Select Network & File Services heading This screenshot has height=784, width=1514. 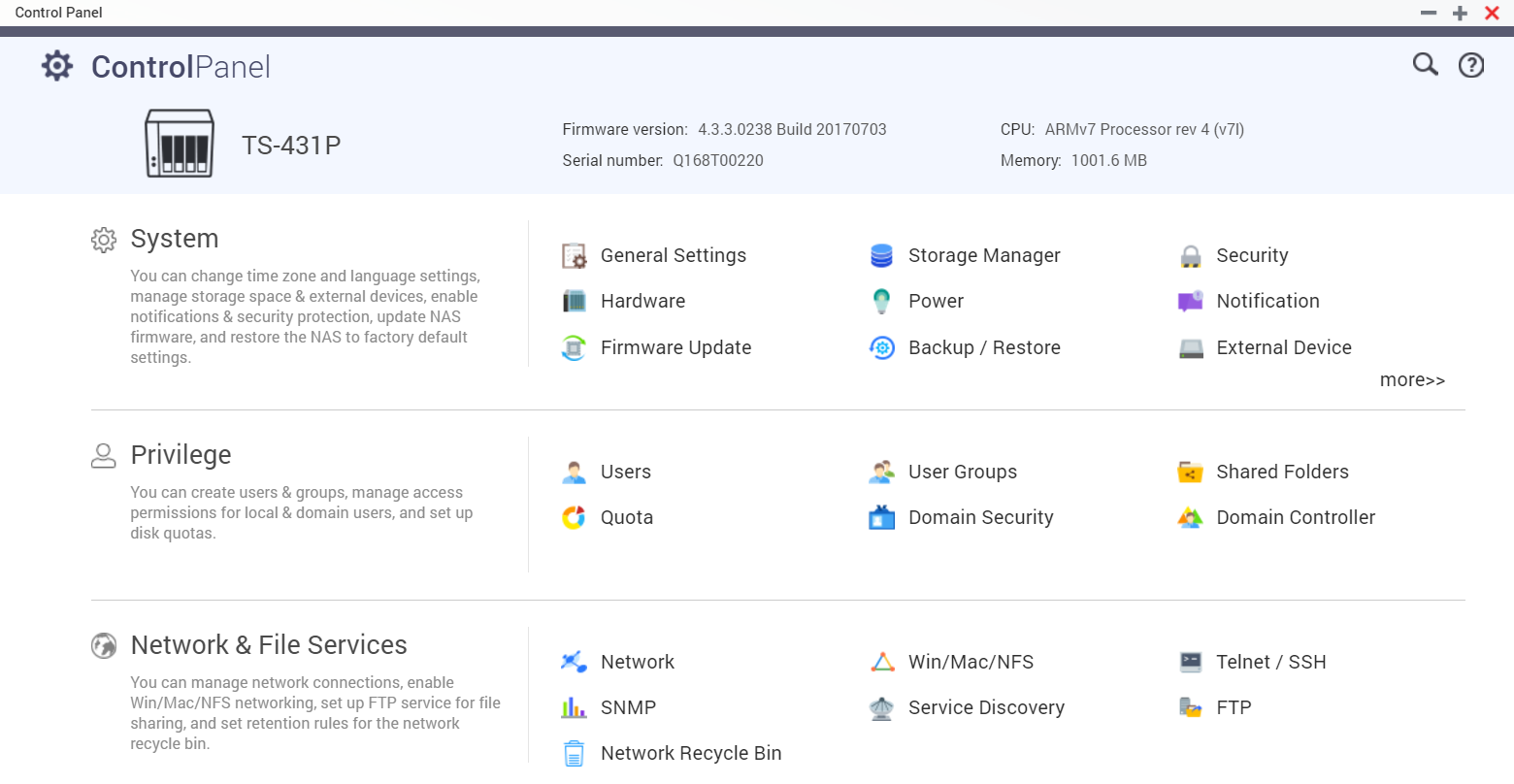point(269,645)
